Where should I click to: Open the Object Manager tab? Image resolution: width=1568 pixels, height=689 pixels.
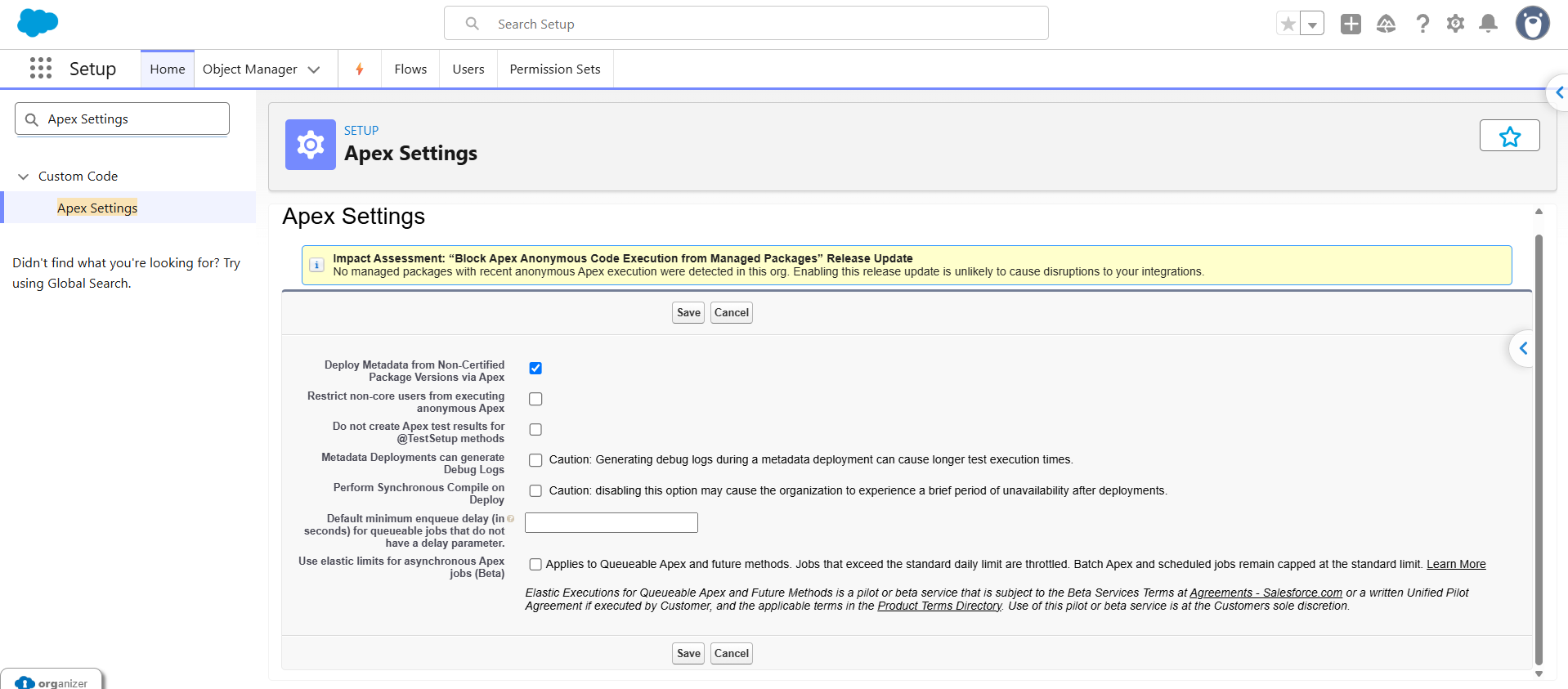pyautogui.click(x=250, y=69)
